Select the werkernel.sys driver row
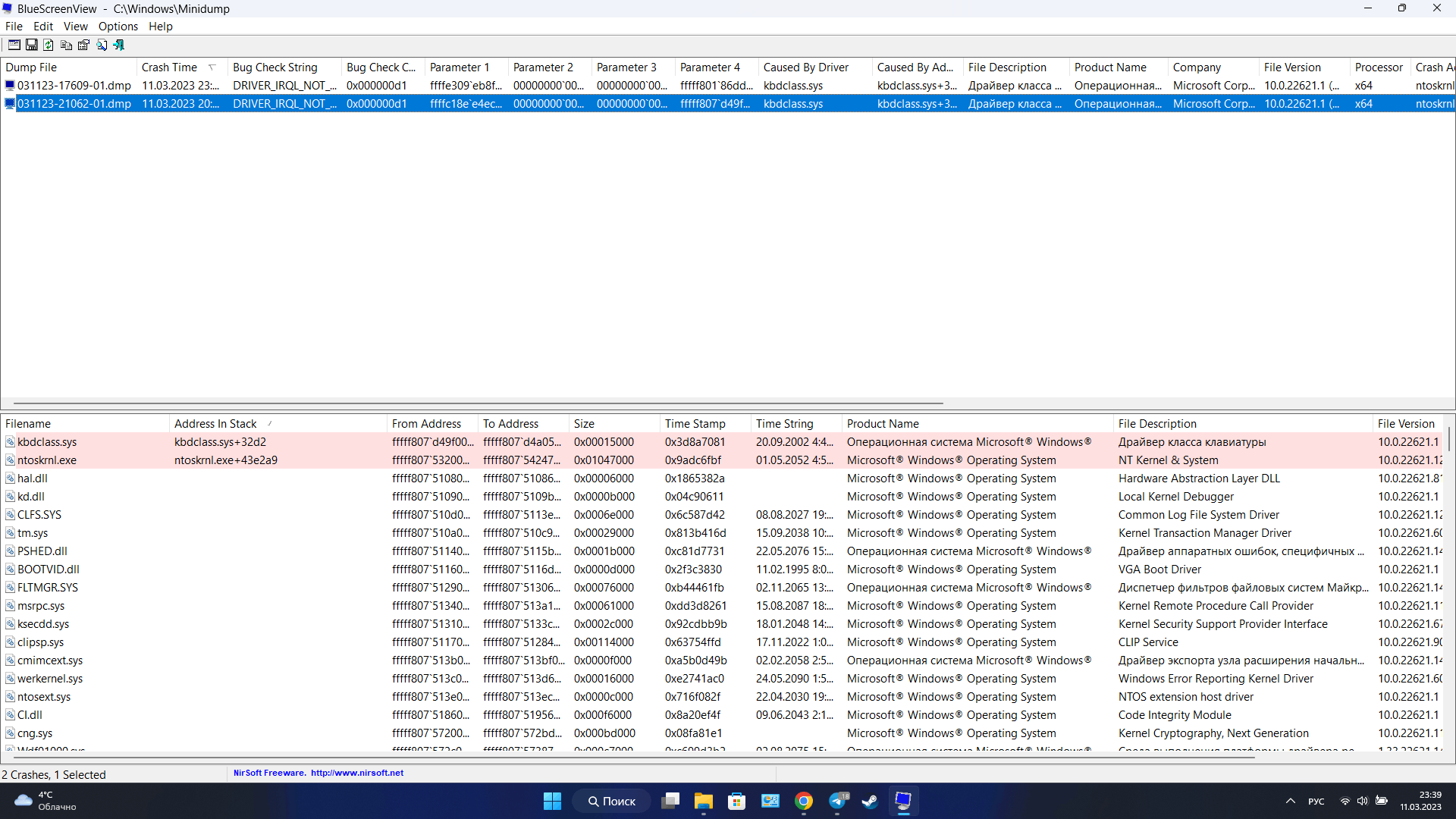The image size is (1456, 819). point(722,679)
